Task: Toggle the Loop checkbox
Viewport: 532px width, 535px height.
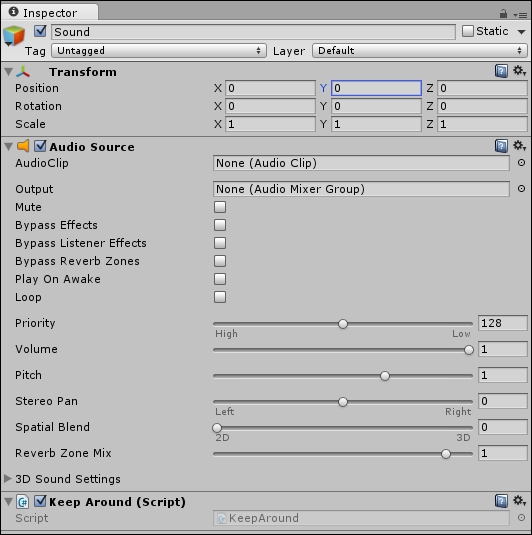Action: 220,297
